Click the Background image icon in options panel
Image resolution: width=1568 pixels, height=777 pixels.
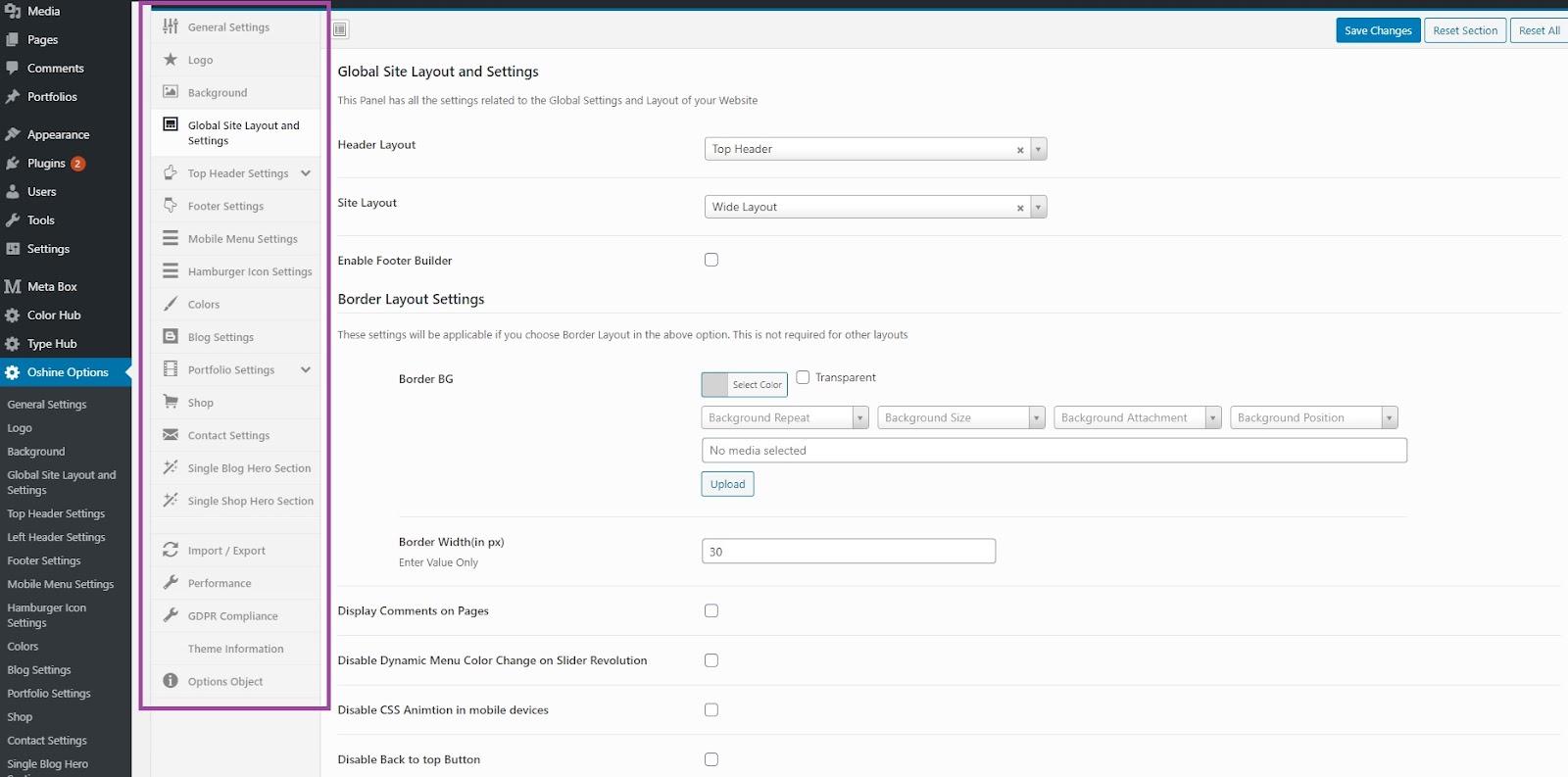(x=171, y=92)
